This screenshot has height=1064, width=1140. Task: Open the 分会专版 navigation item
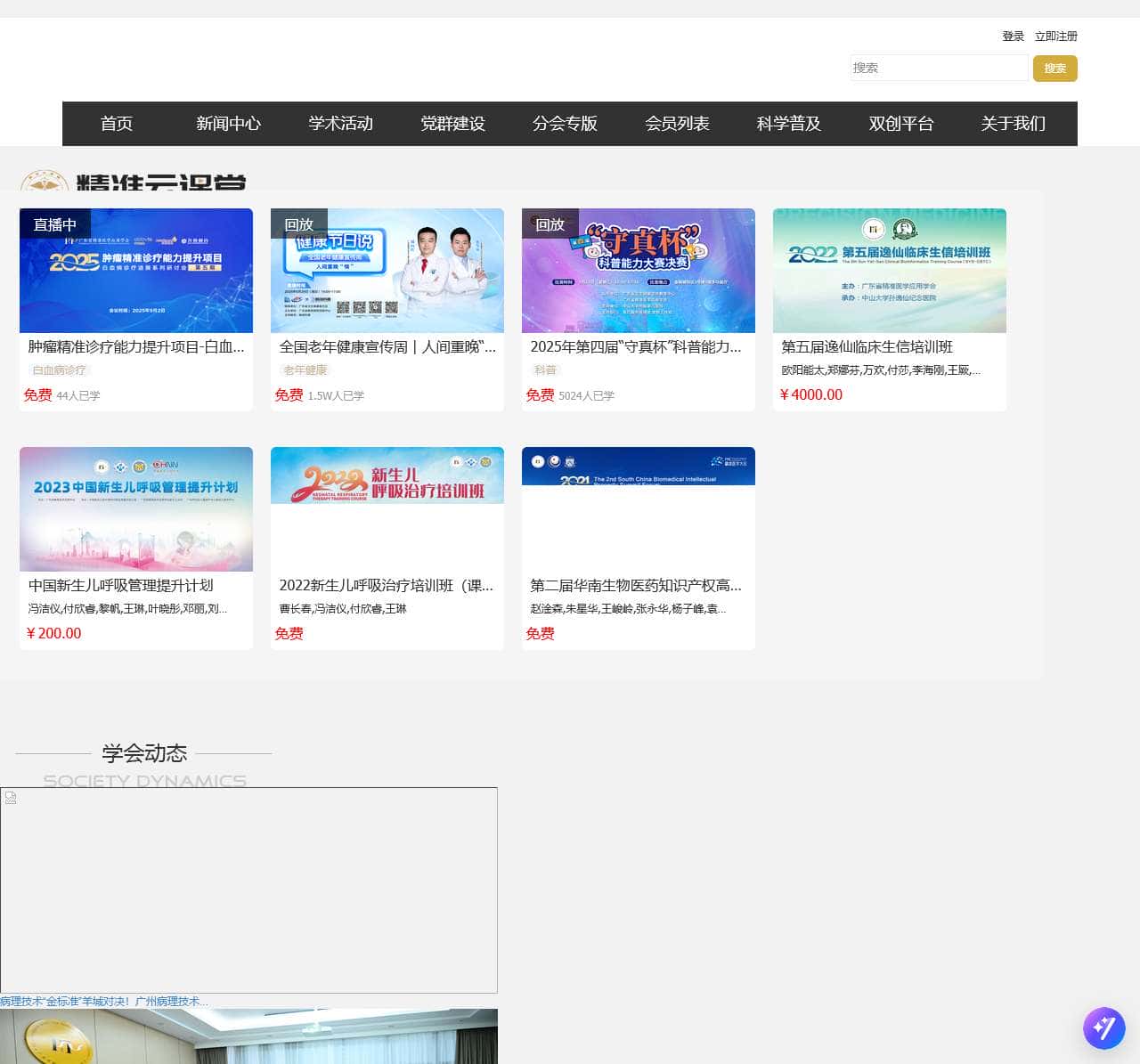pyautogui.click(x=565, y=124)
